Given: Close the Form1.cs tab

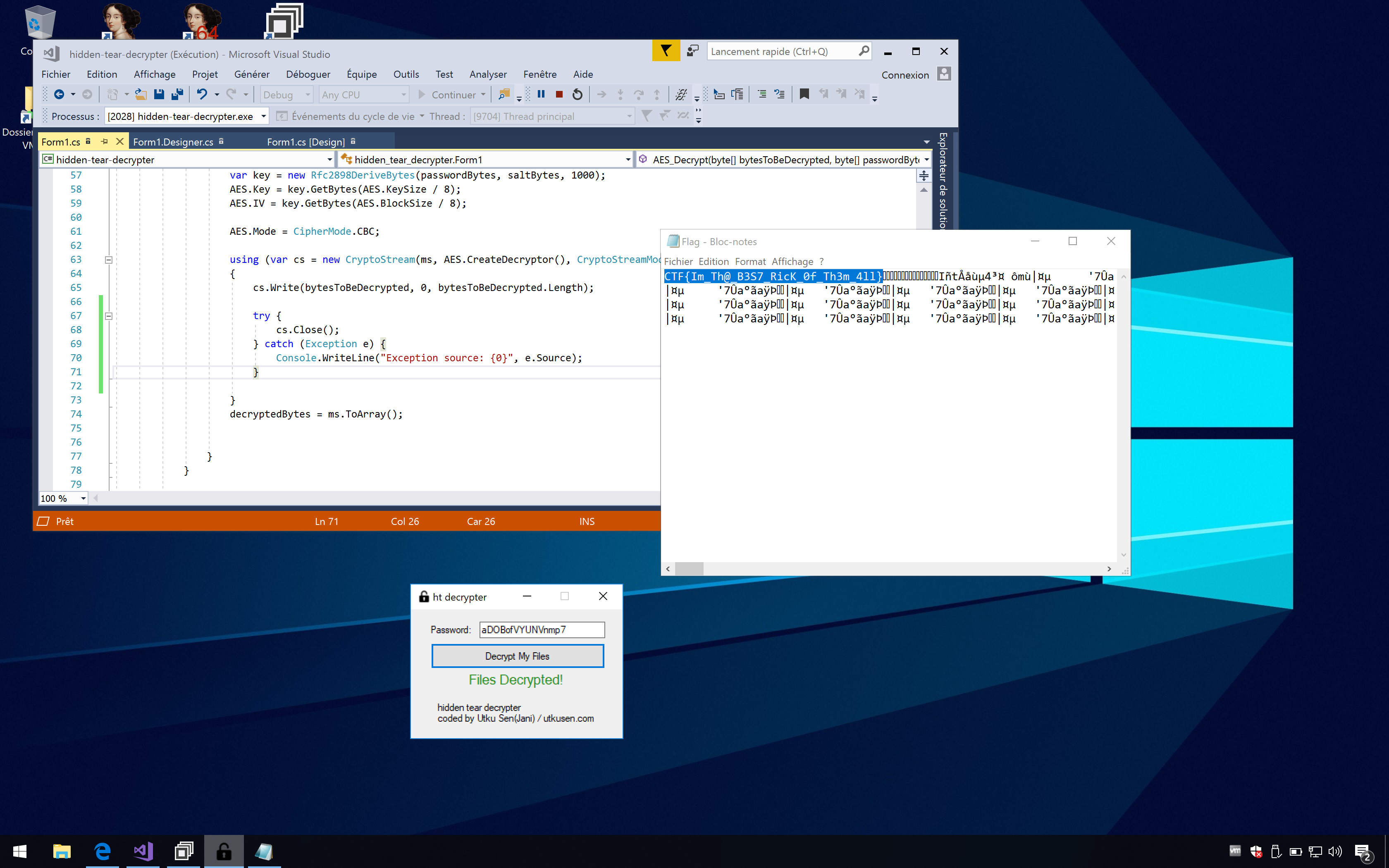Looking at the screenshot, I should (x=119, y=141).
